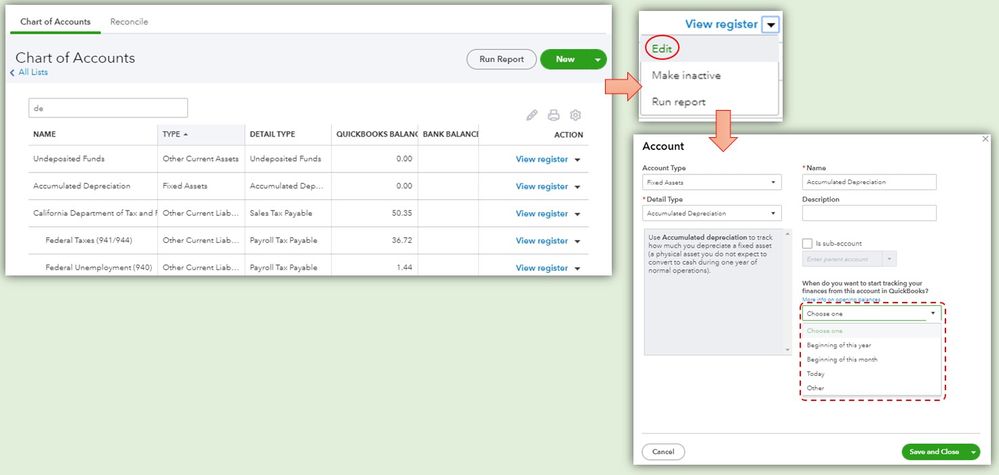The height and width of the screenshot is (475, 999).
Task: Click the Run Report button
Action: (x=501, y=59)
